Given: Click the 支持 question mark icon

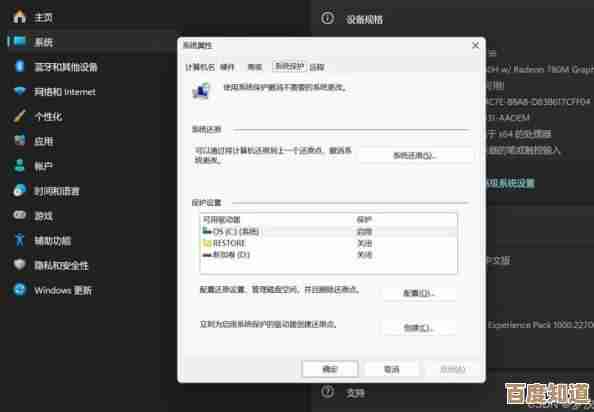Looking at the screenshot, I should 328,392.
